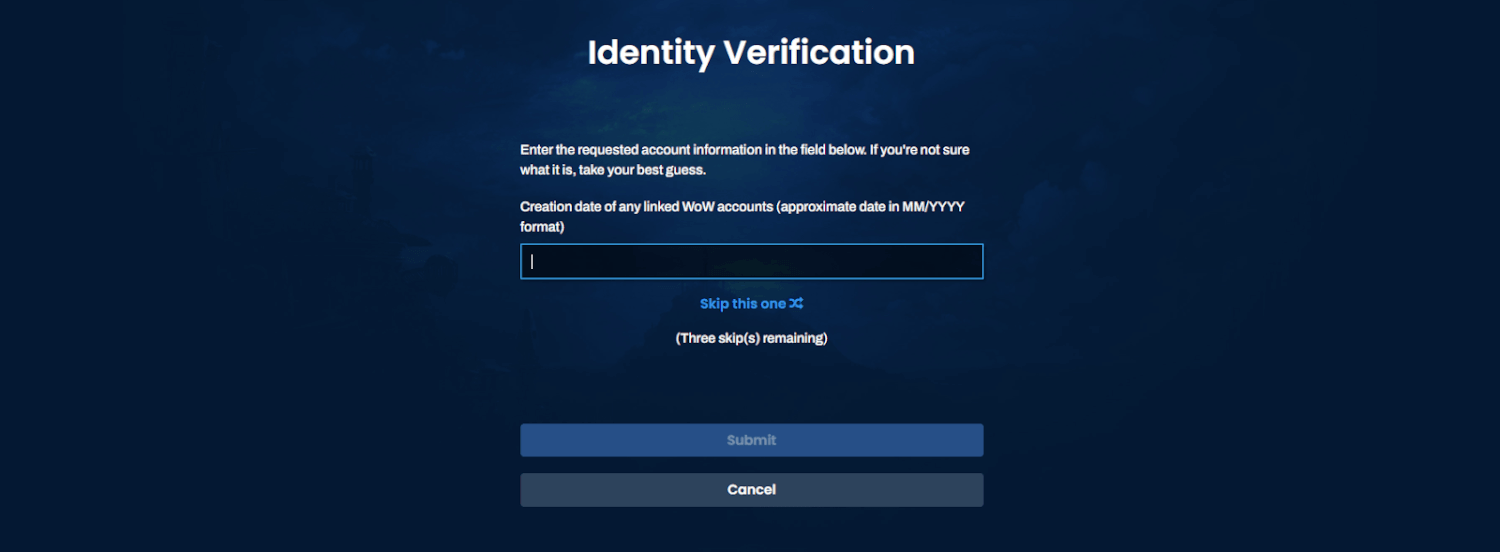This screenshot has height=552, width=1500.
Task: Click the page title at the top
Action: (x=751, y=52)
